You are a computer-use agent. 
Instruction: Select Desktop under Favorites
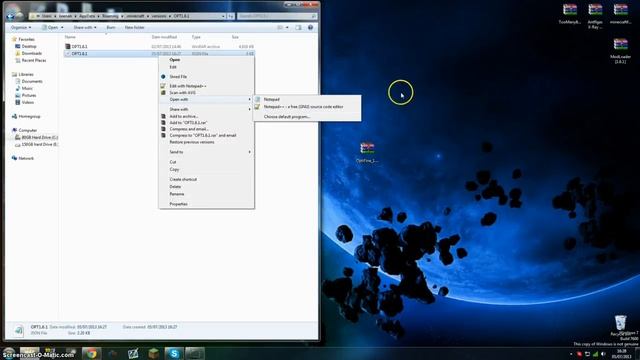click(29, 47)
